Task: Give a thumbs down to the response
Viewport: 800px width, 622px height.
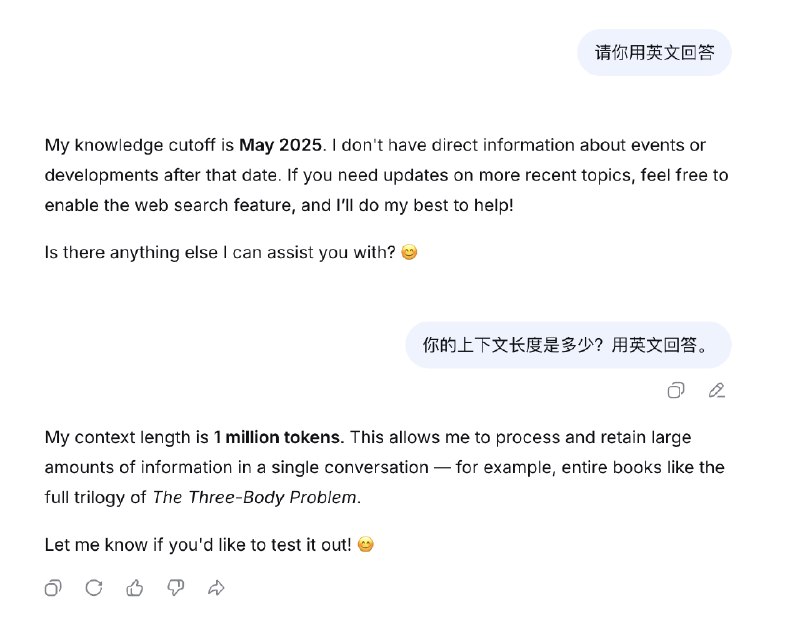Action: tap(176, 588)
